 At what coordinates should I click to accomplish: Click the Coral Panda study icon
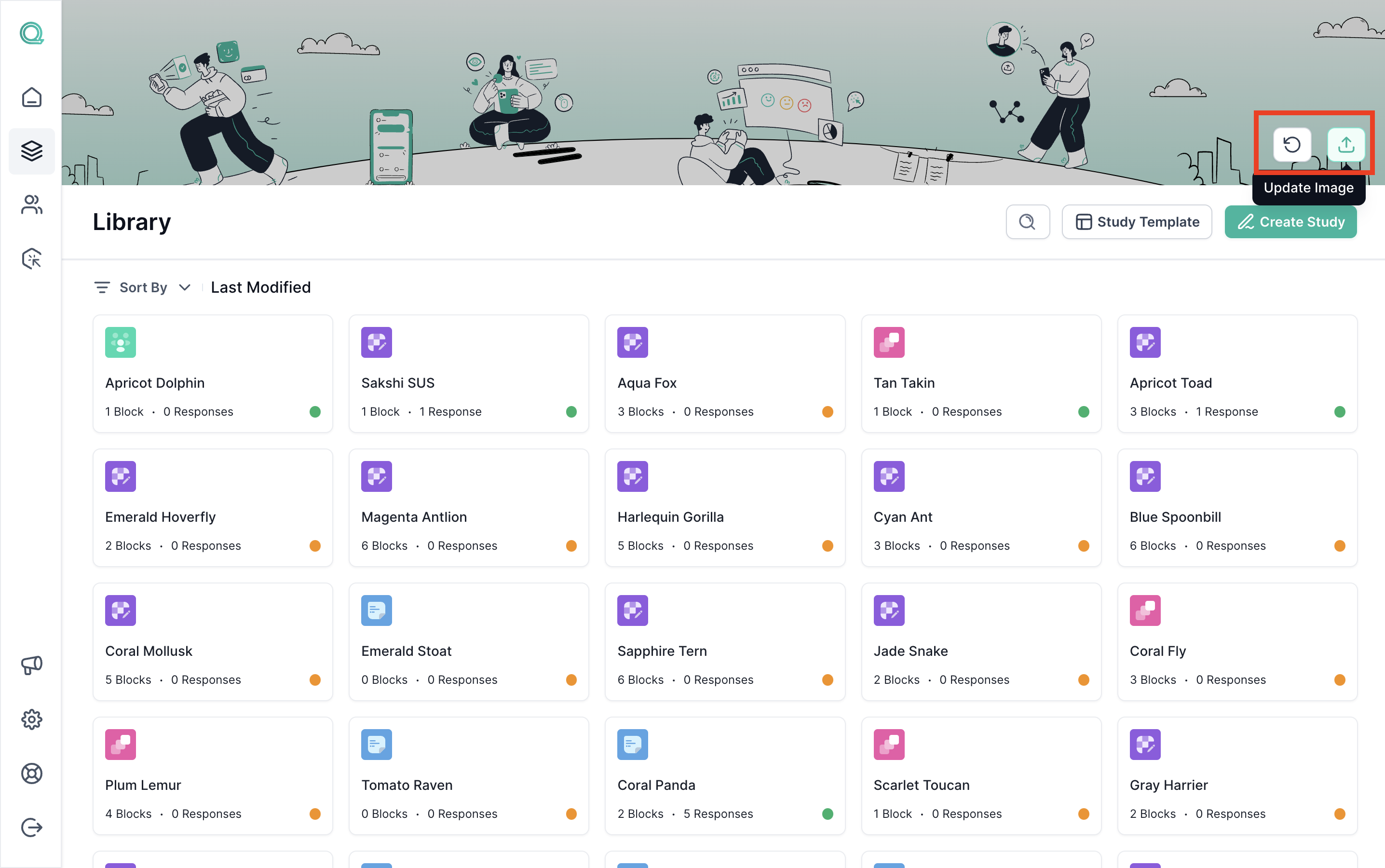(x=633, y=745)
